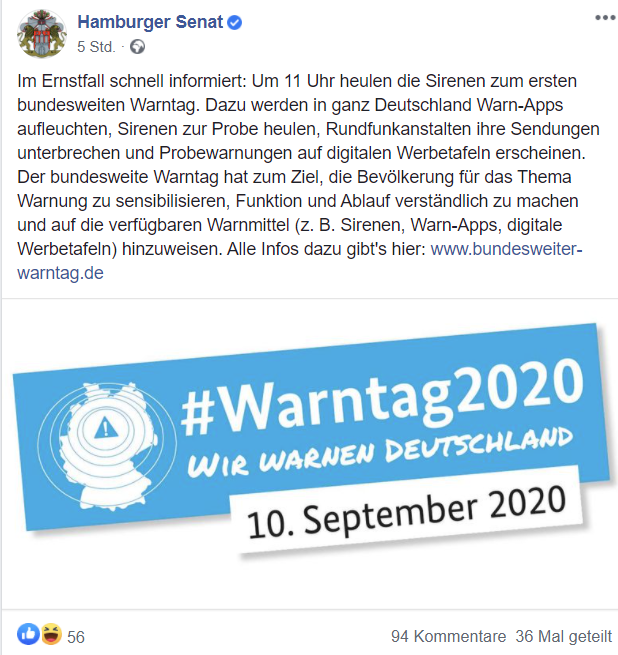
Task: Open the 36 Mal geteilt shares list
Action: pyautogui.click(x=564, y=637)
